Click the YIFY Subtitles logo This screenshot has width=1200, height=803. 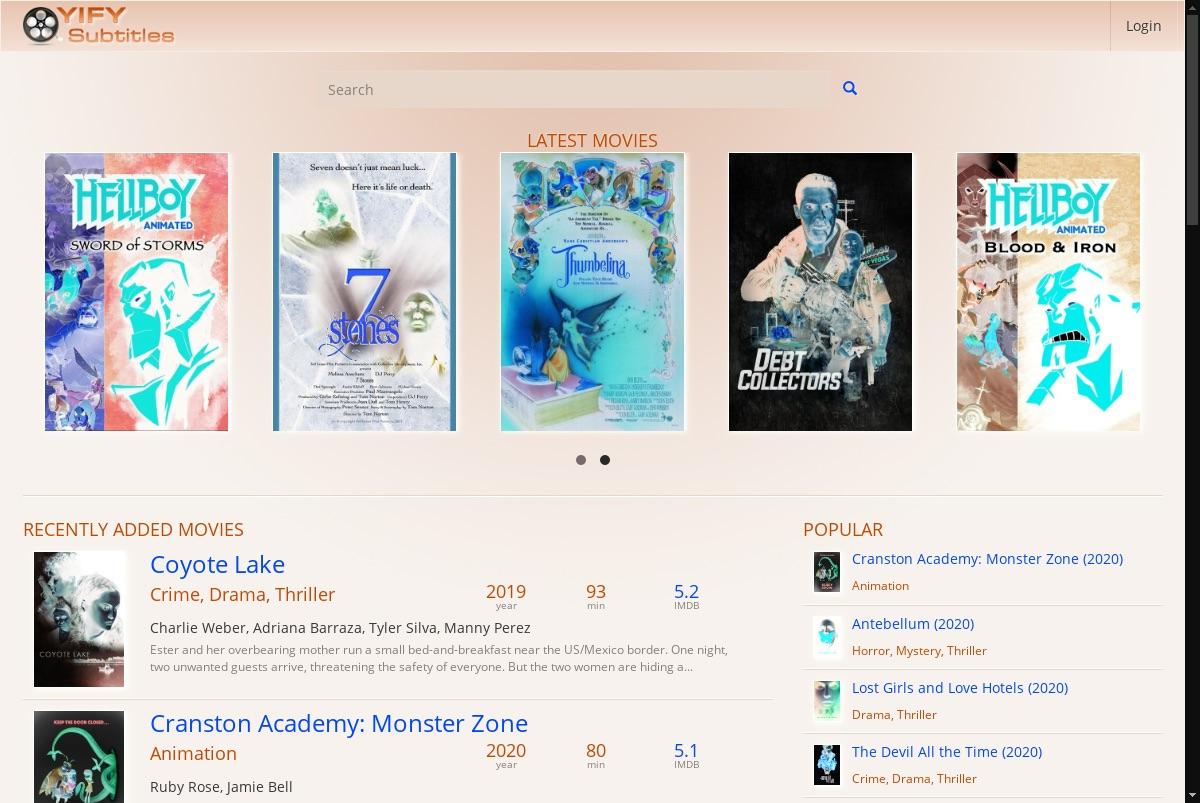(98, 26)
